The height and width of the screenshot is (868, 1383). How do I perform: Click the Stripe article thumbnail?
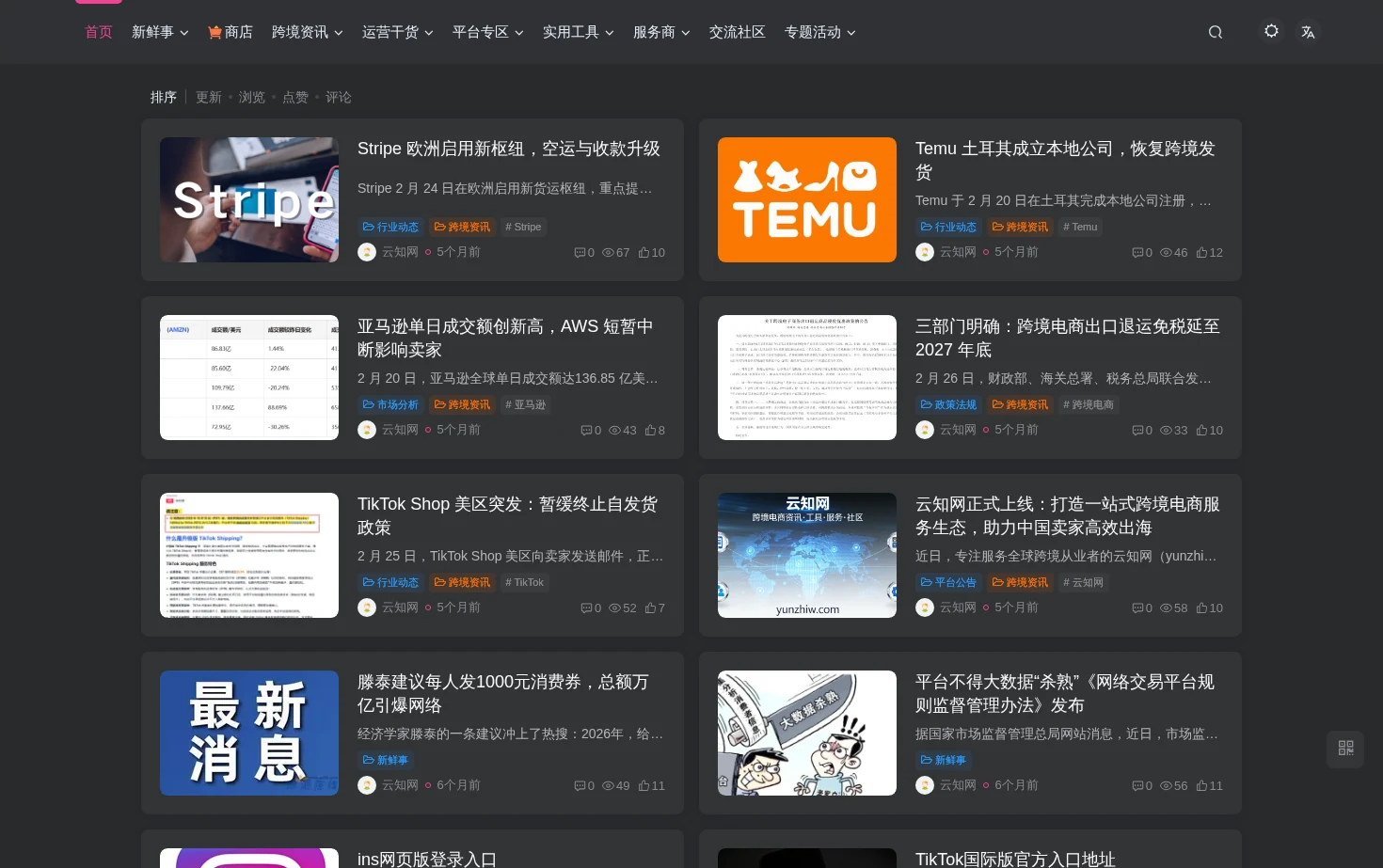[x=249, y=199]
